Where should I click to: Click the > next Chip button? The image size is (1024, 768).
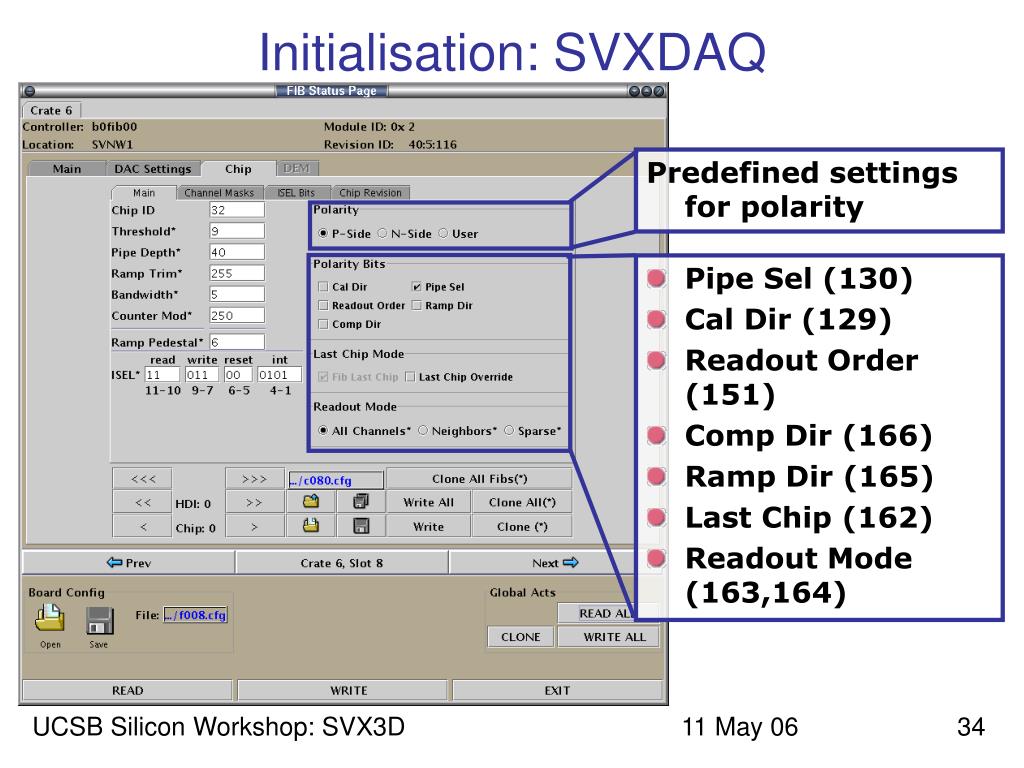(255, 526)
